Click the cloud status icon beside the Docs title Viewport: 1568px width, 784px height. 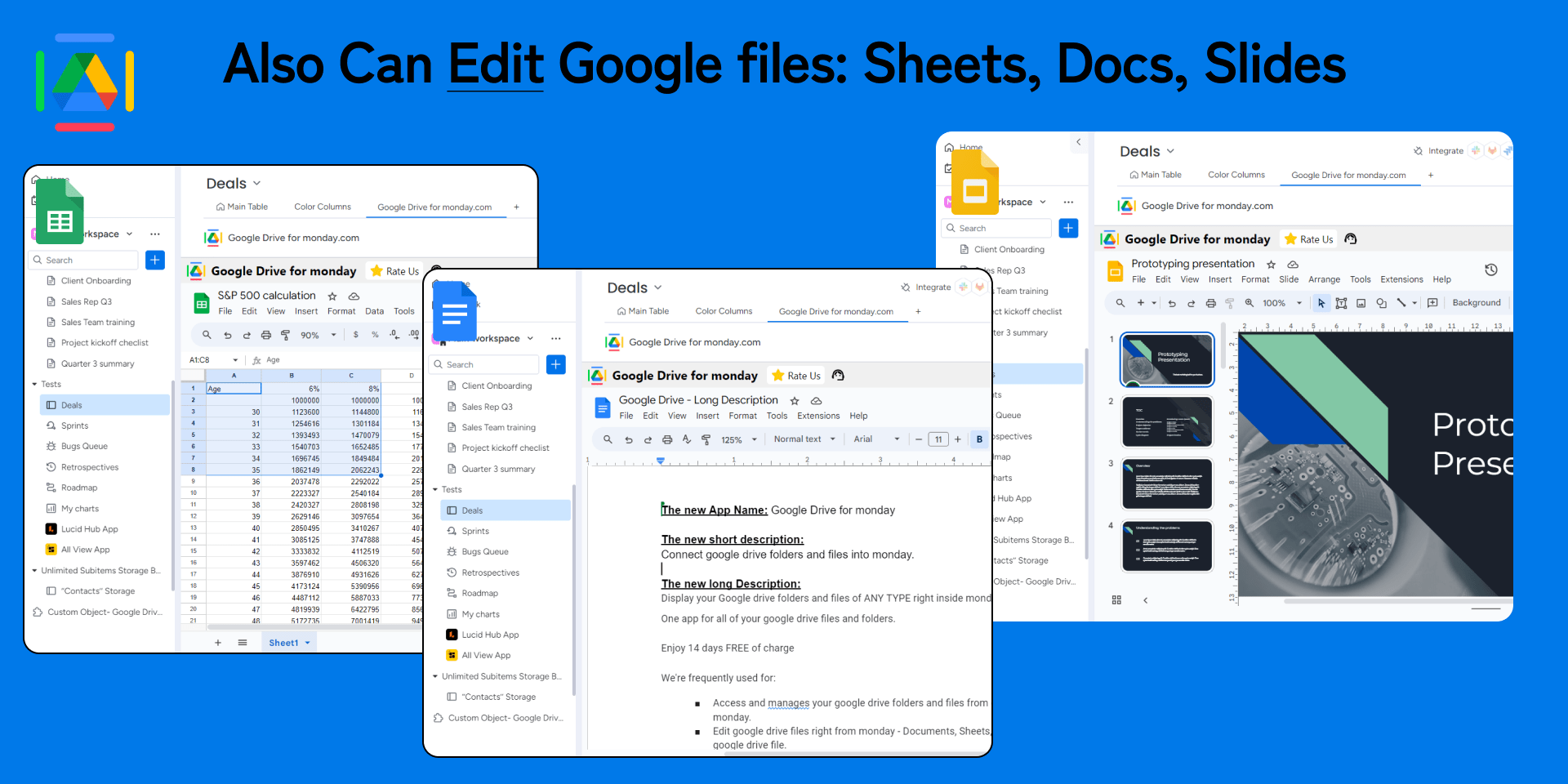coord(816,401)
